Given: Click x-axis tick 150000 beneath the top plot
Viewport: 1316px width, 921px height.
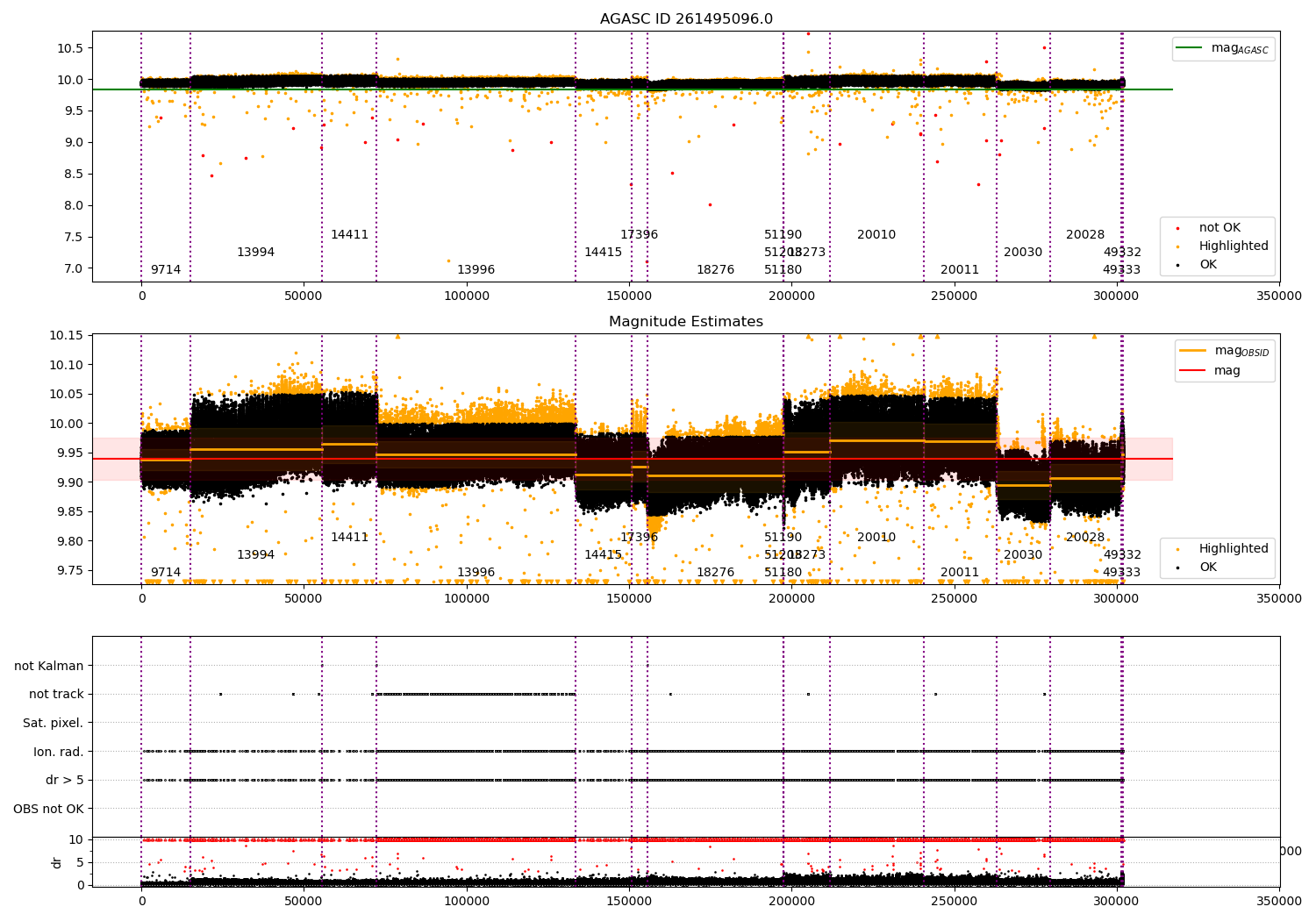Looking at the screenshot, I should pyautogui.click(x=629, y=296).
